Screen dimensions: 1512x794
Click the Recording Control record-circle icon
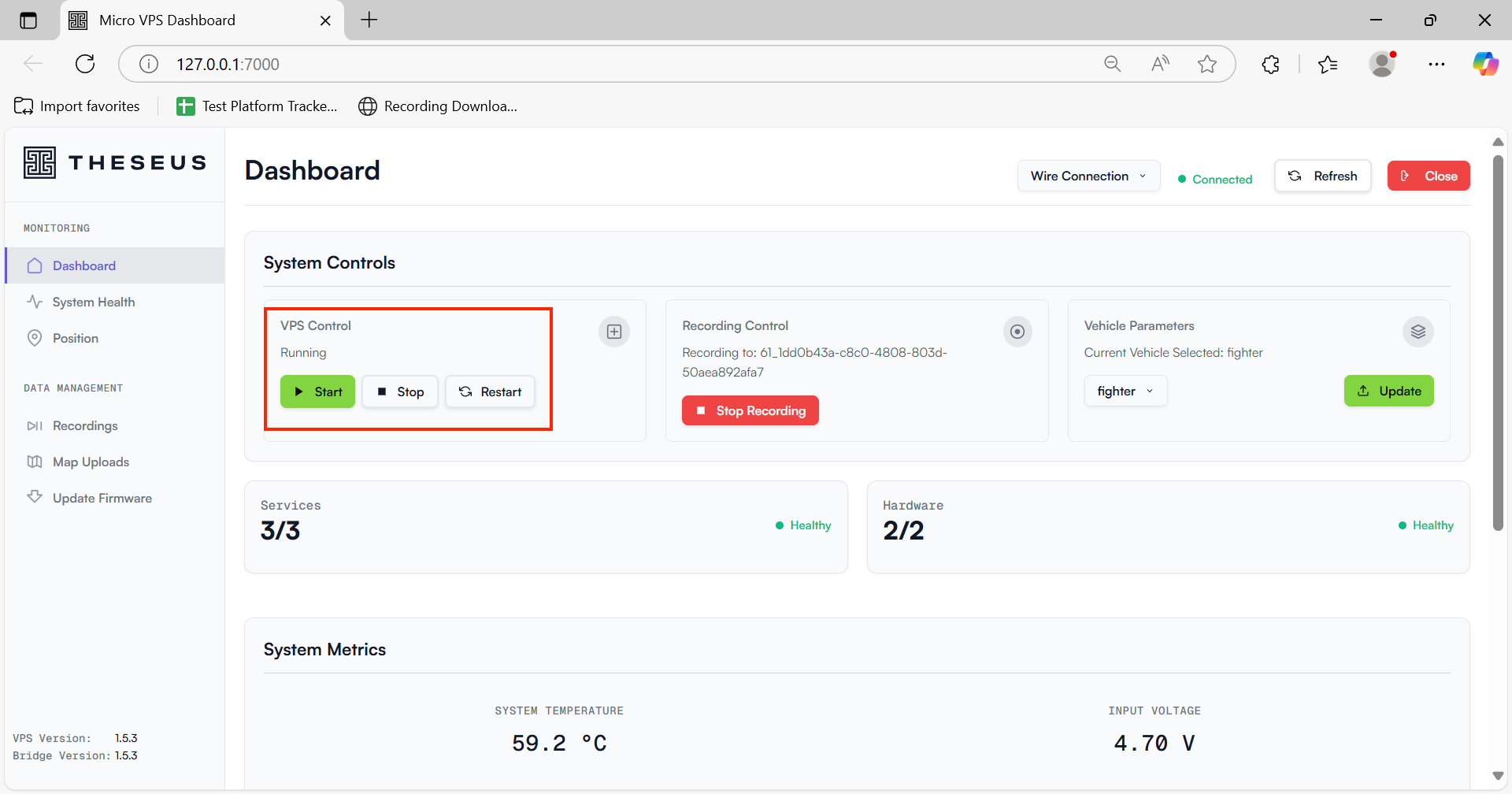1017,332
